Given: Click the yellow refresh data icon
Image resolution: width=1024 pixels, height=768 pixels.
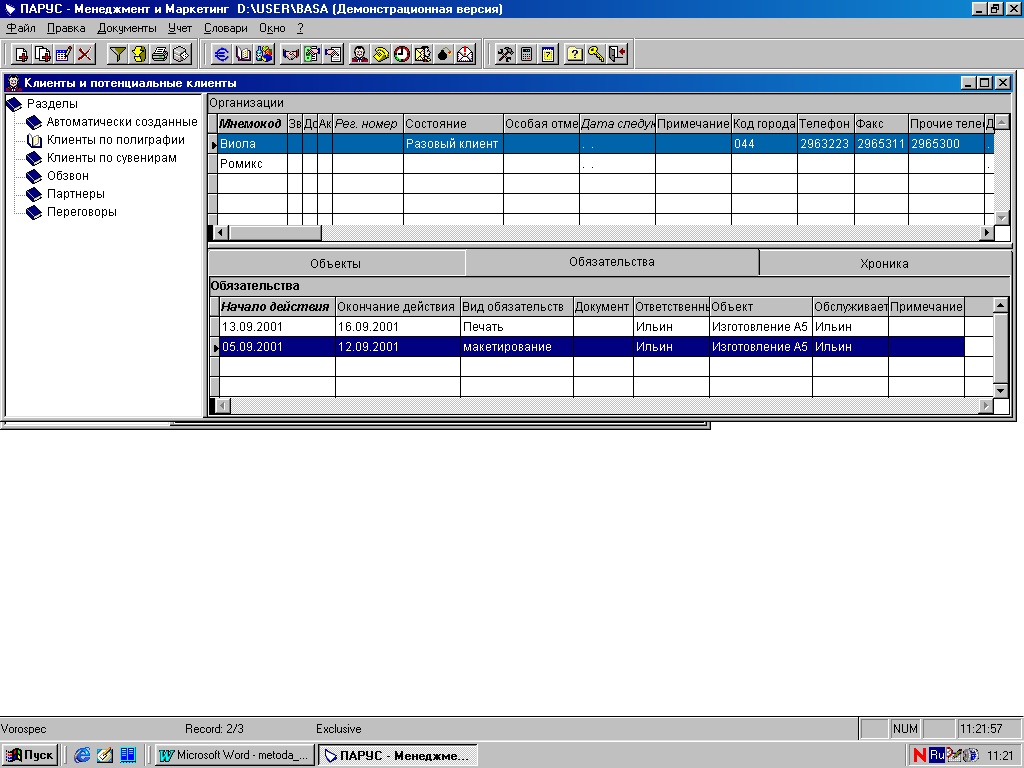Looking at the screenshot, I should click(x=138, y=54).
